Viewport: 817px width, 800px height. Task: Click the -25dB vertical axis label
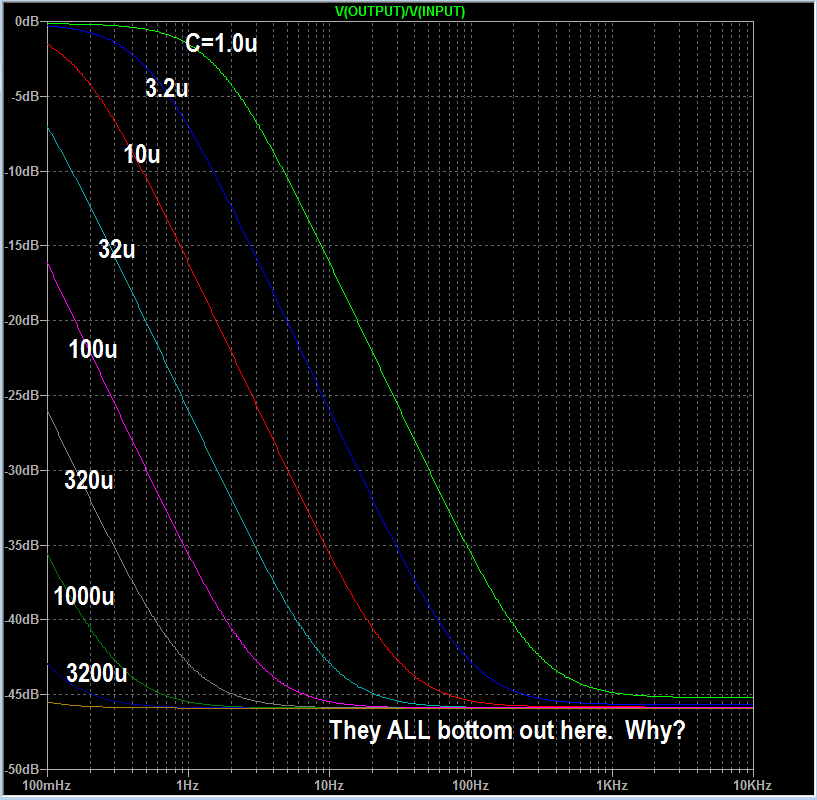click(x=22, y=396)
